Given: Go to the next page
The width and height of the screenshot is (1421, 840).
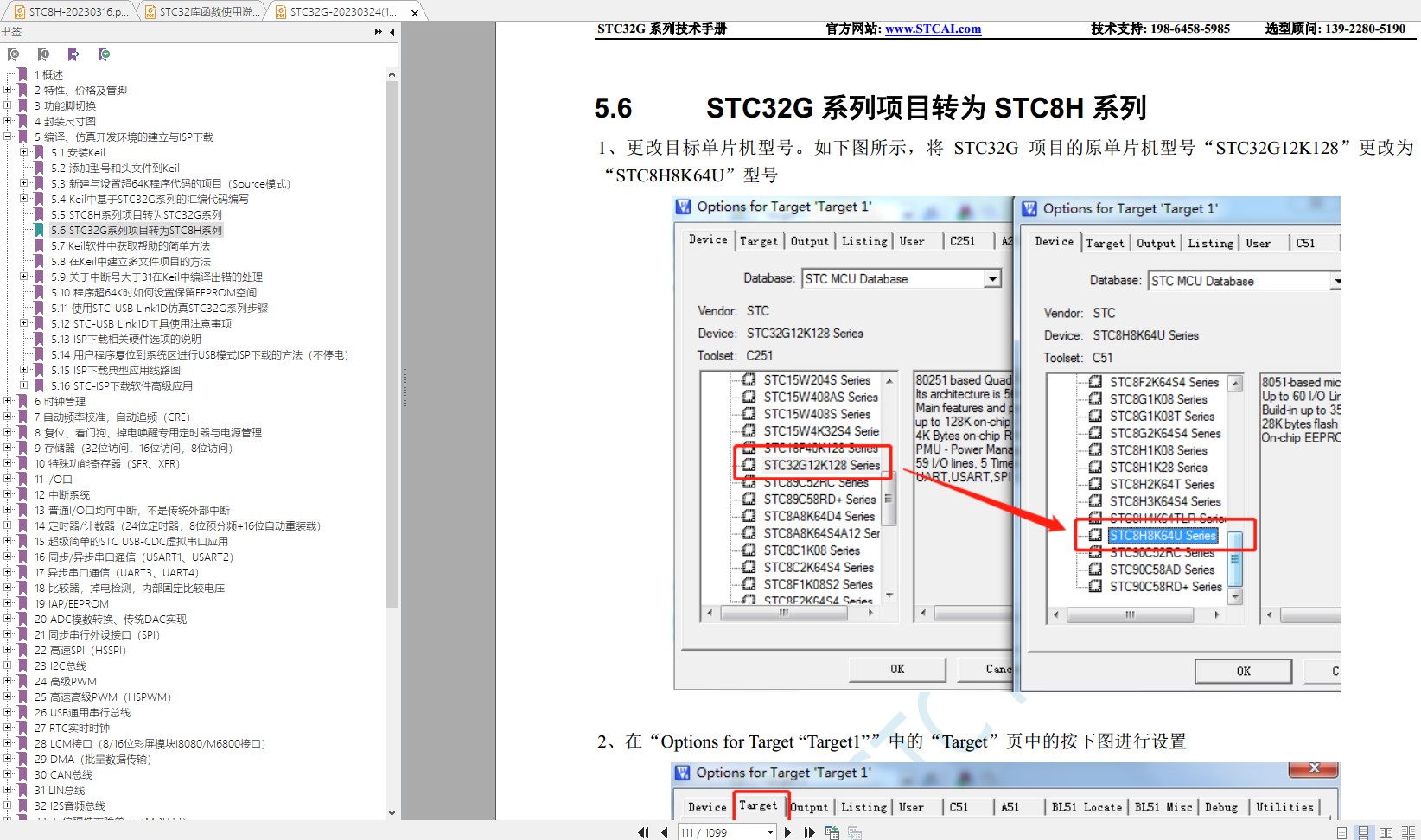Looking at the screenshot, I should pyautogui.click(x=787, y=832).
